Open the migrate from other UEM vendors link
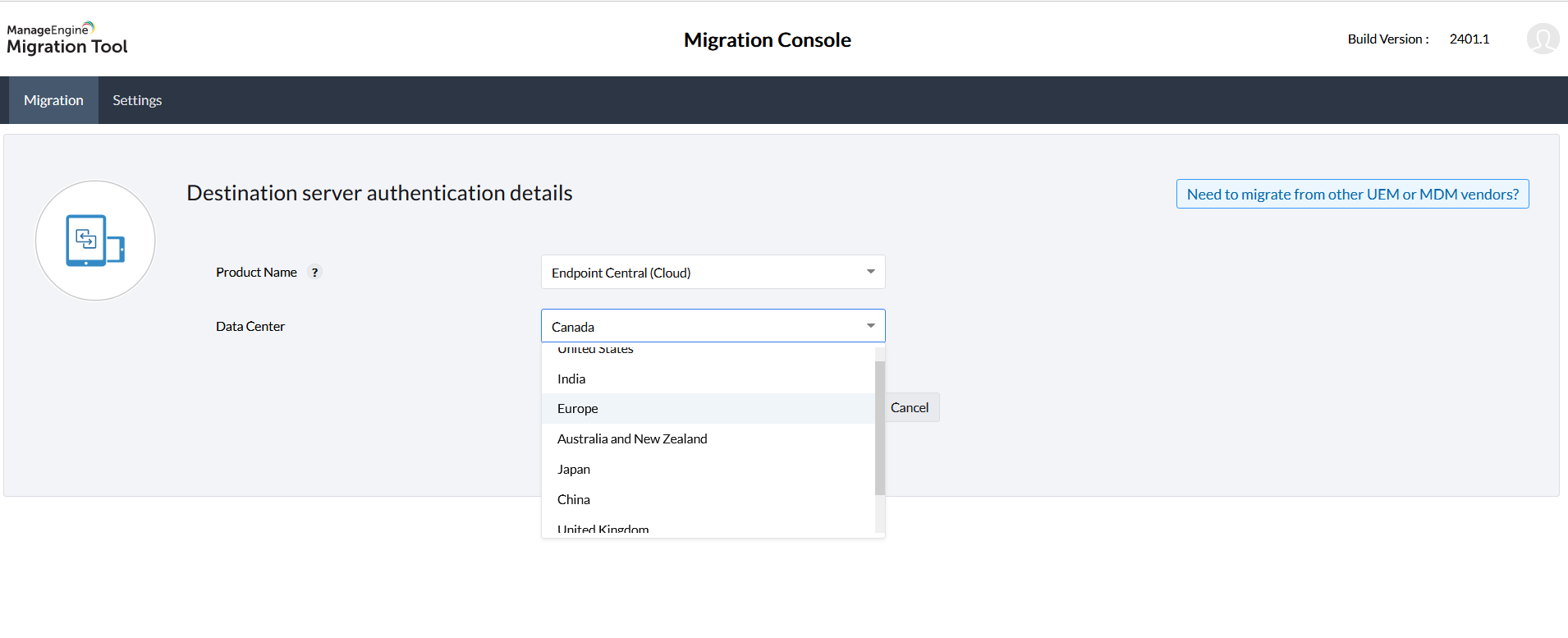Image resolution: width=1568 pixels, height=638 pixels. point(1352,195)
